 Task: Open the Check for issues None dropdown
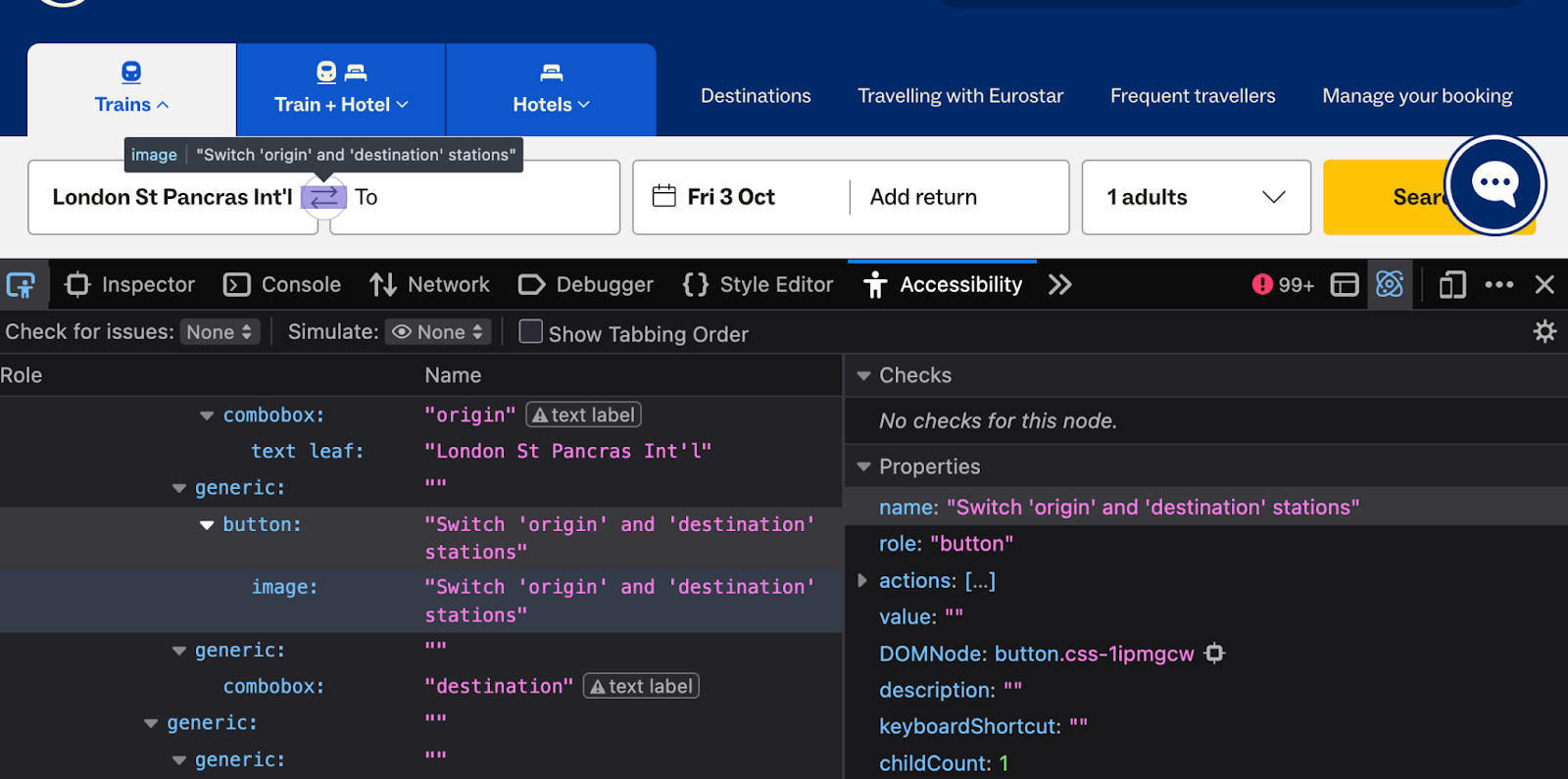(220, 332)
